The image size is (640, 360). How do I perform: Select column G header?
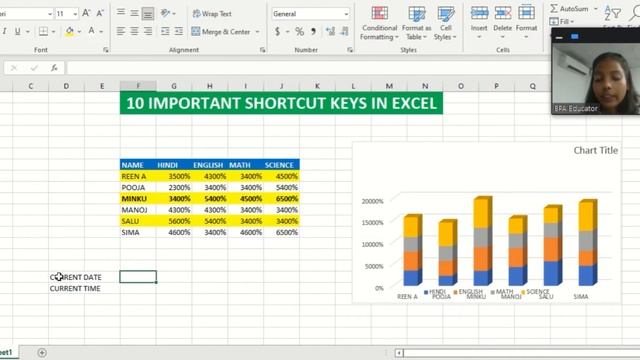coord(174,86)
